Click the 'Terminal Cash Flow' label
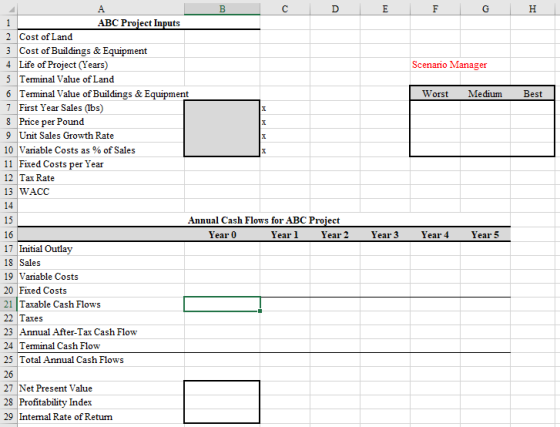This screenshot has width=560, height=427. (60, 346)
